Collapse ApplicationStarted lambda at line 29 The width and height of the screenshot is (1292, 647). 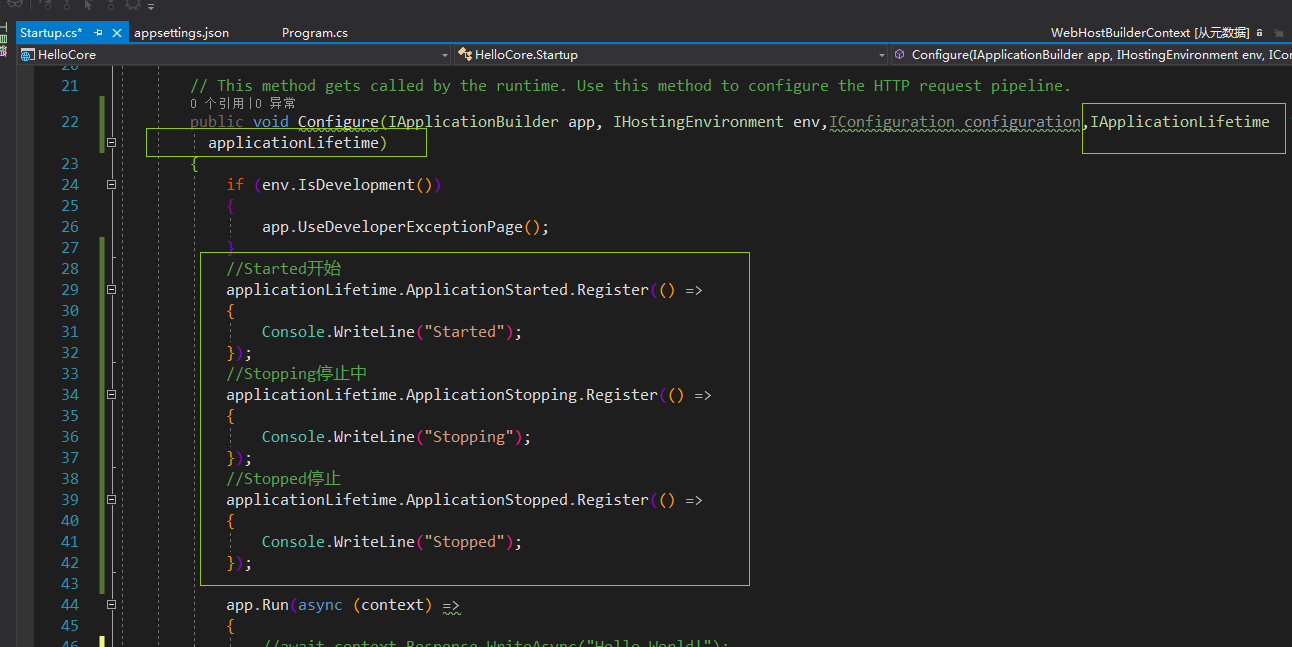click(111, 290)
